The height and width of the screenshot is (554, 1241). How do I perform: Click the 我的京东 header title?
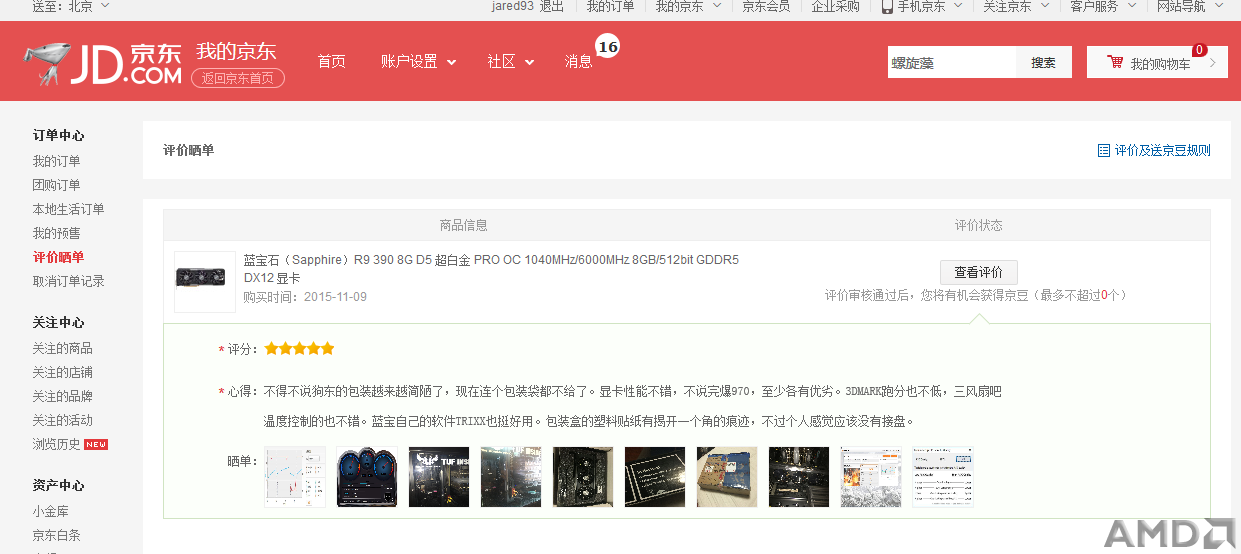236,52
